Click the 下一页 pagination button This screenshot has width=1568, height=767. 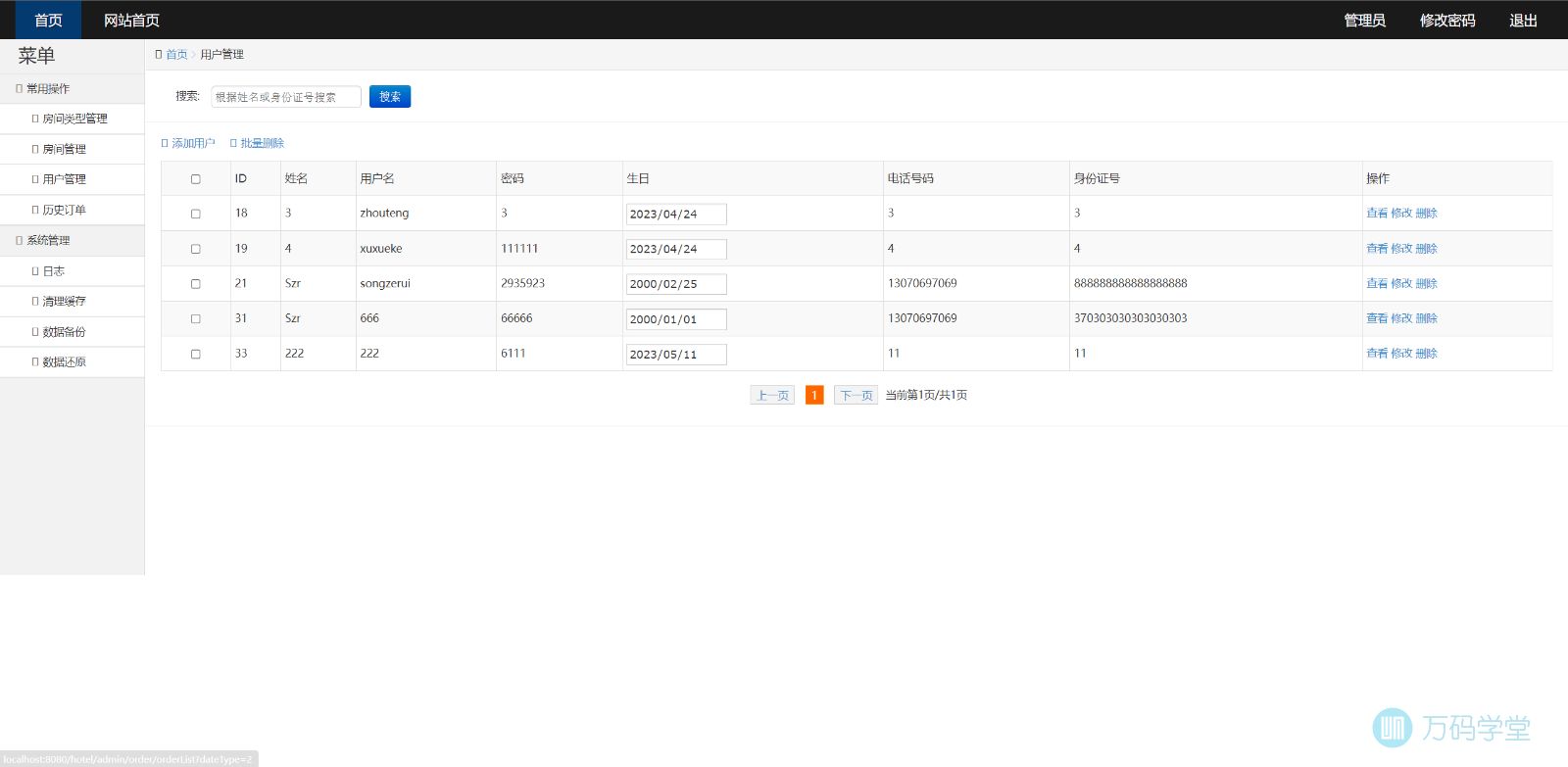coord(856,395)
